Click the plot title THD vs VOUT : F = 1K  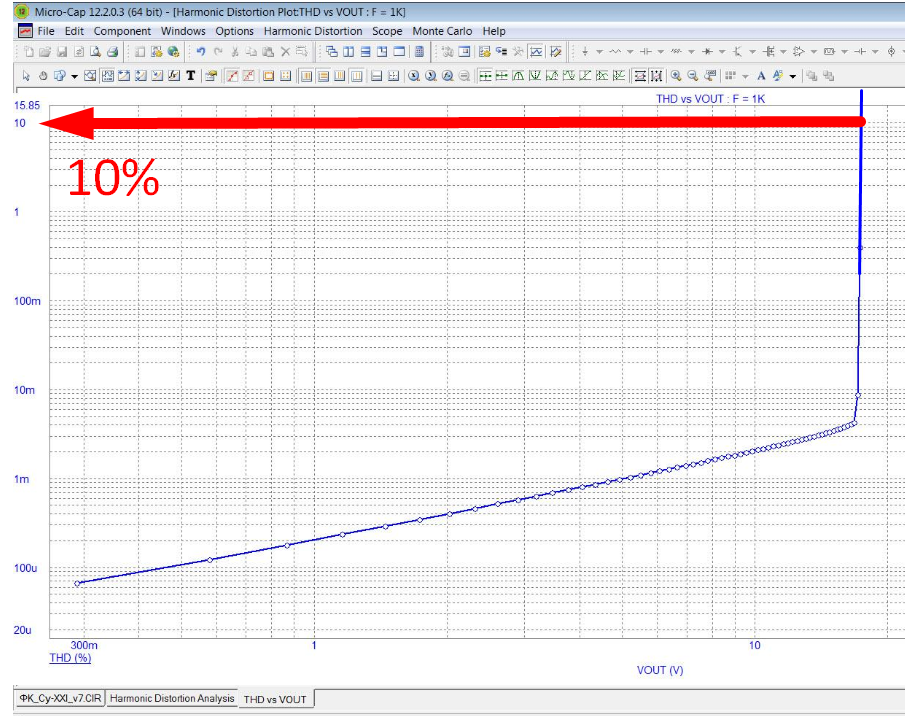(710, 99)
